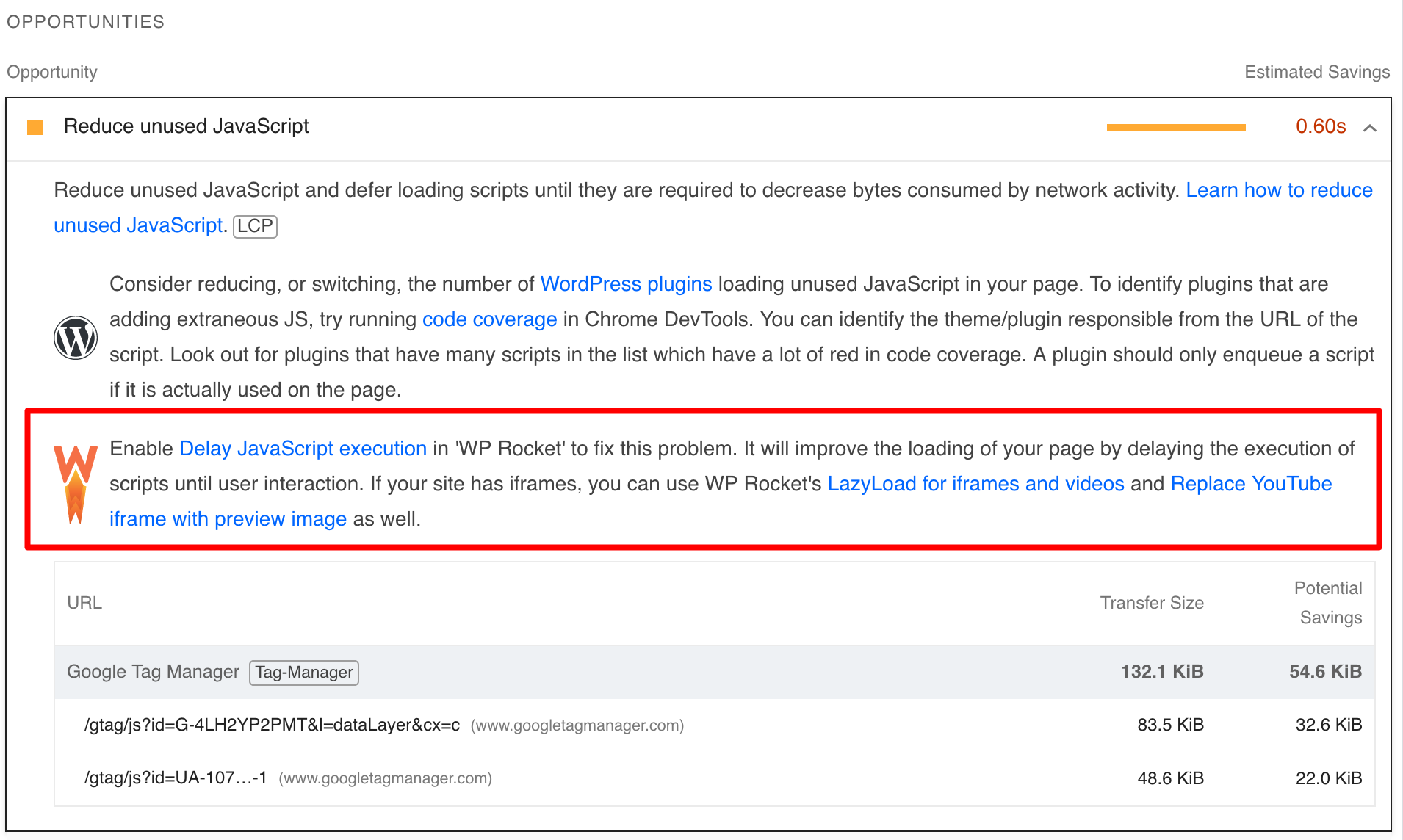Screen dimensions: 1403x840
Task: Click the WP Rocket logo icon
Action: (x=76, y=484)
